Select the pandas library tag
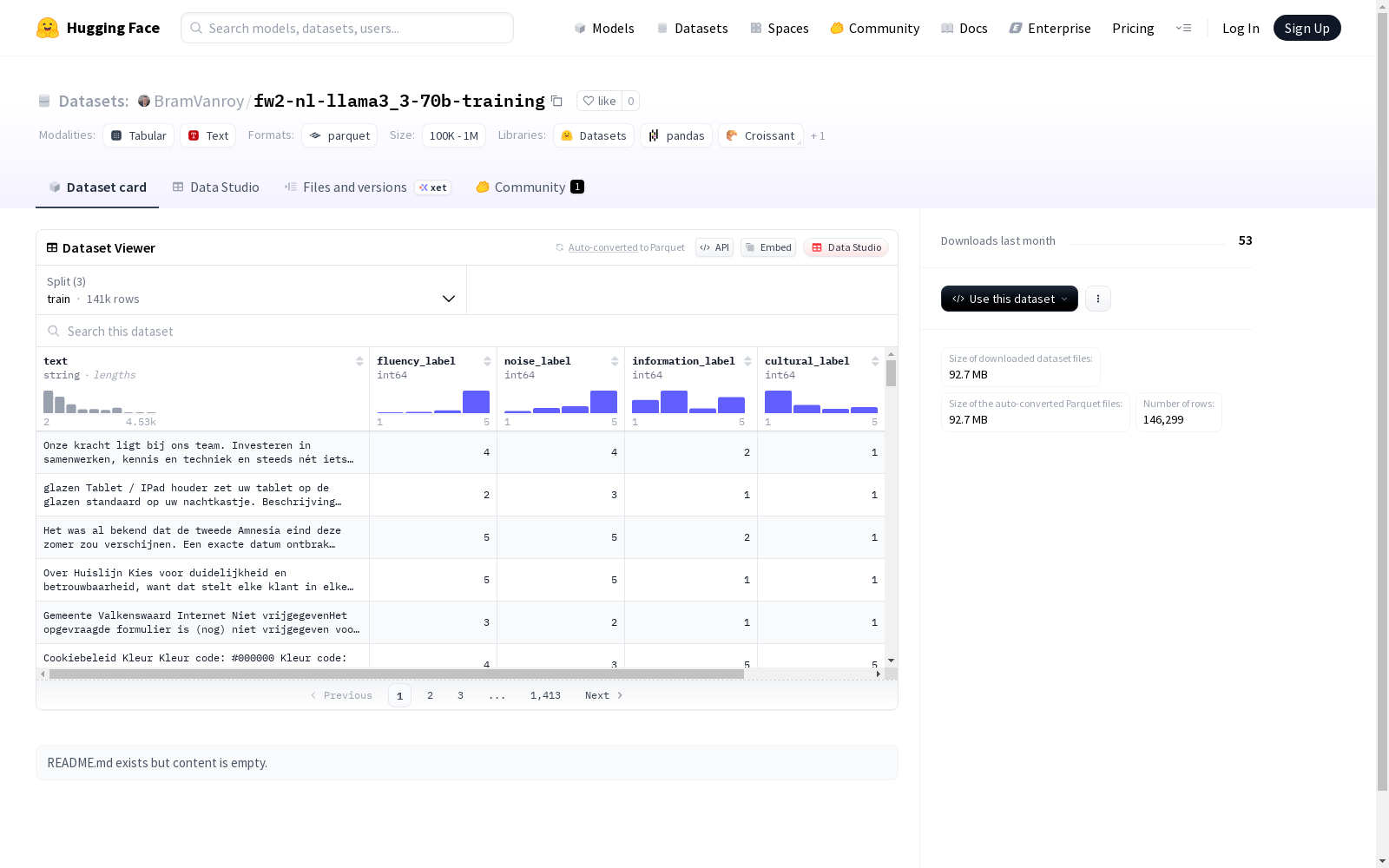 (676, 135)
